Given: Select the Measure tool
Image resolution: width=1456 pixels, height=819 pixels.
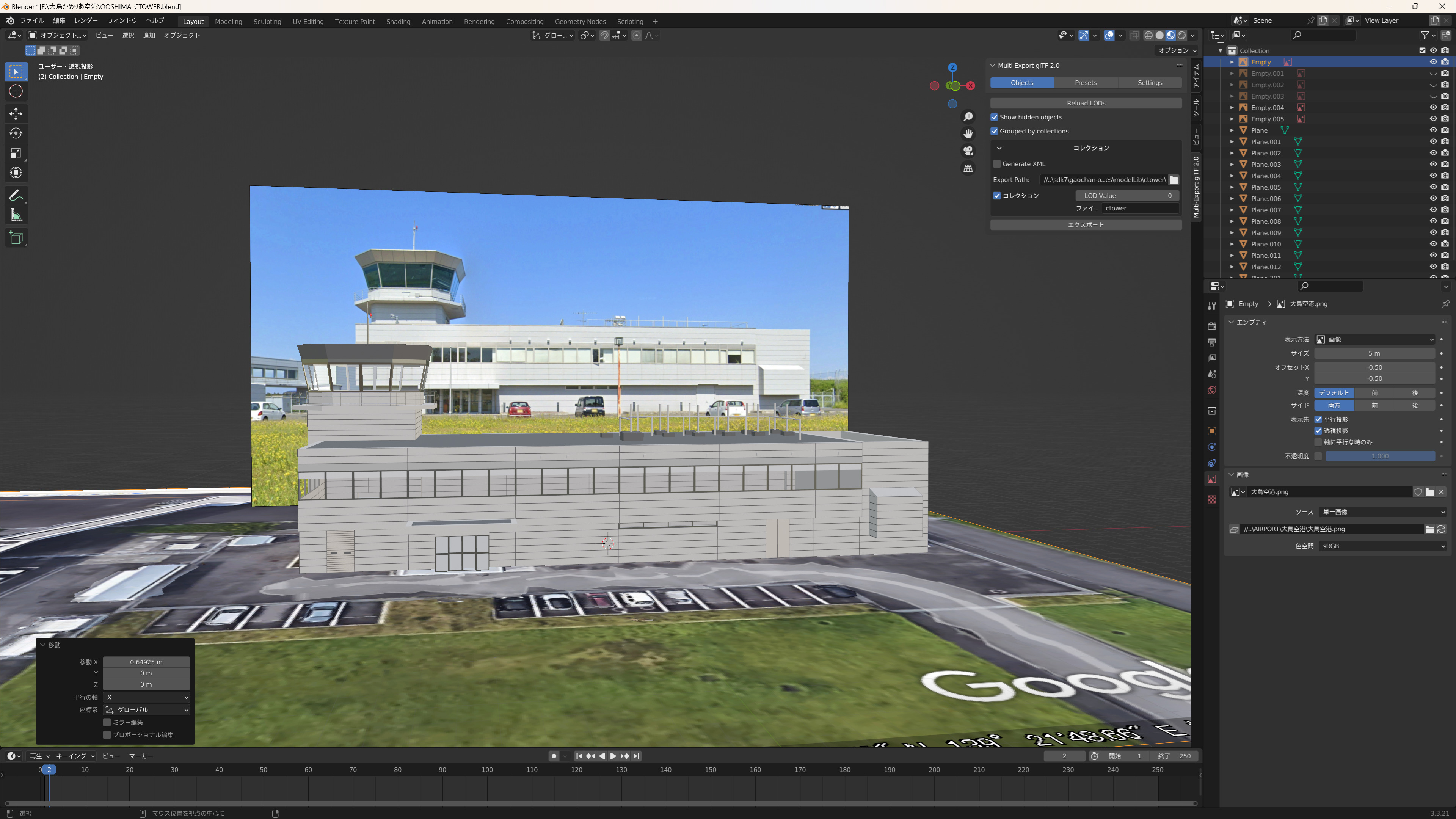Looking at the screenshot, I should [16, 215].
